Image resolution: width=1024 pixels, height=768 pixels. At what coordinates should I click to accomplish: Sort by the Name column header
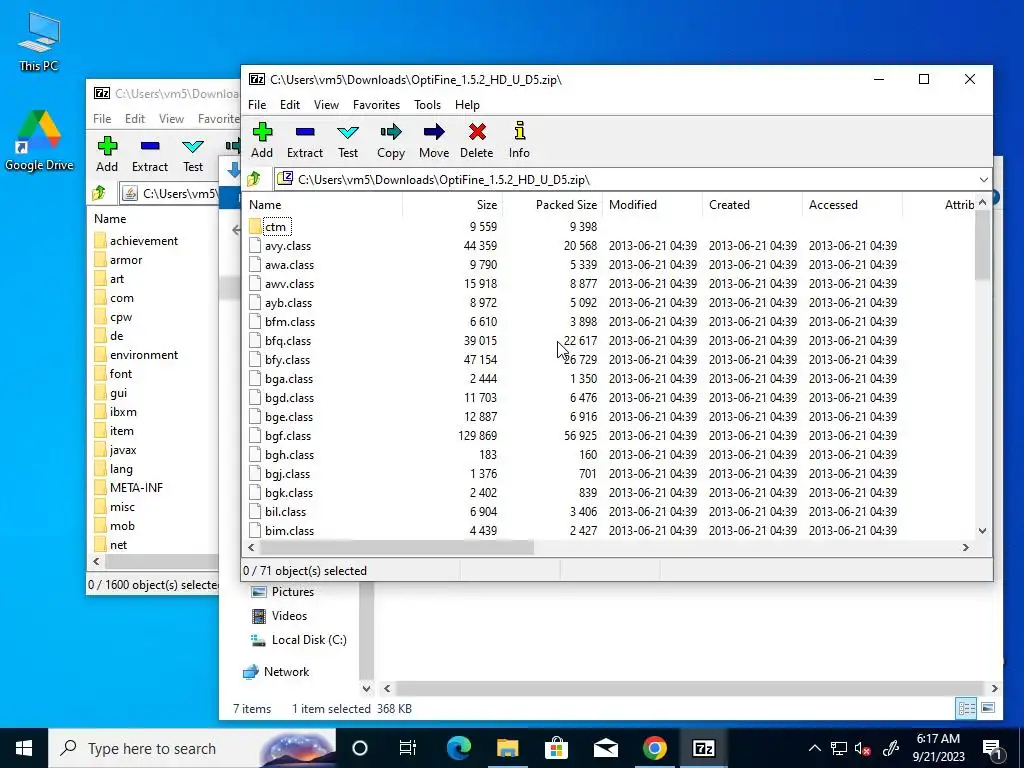click(x=323, y=204)
